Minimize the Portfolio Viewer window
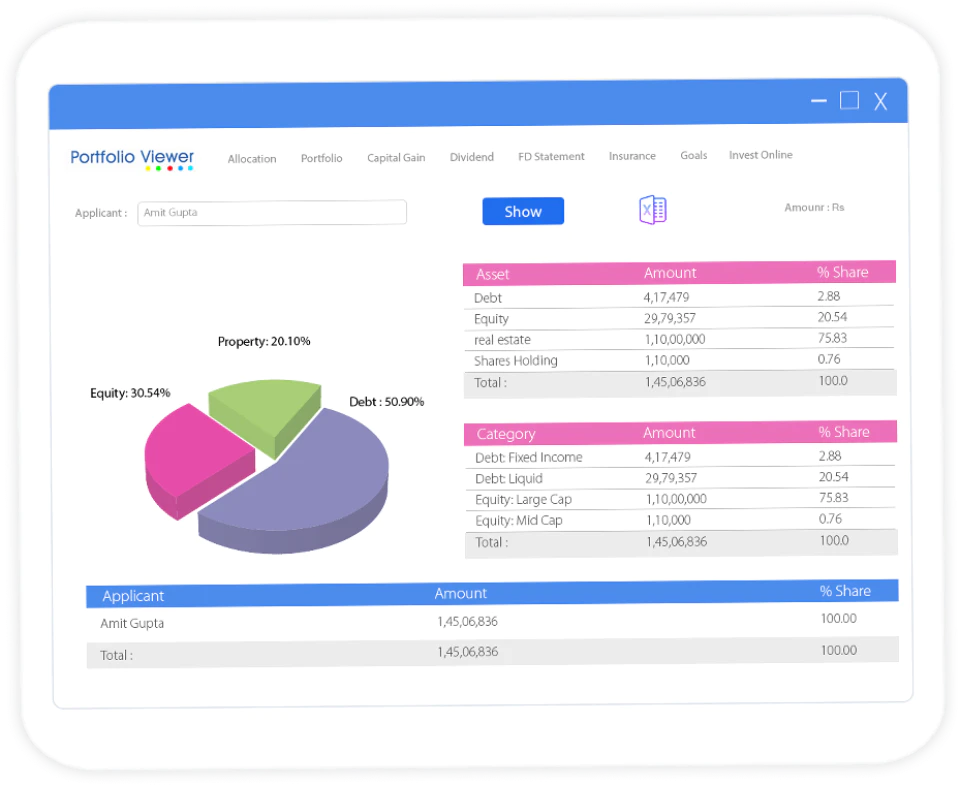The width and height of the screenshot is (960, 786). [x=819, y=100]
